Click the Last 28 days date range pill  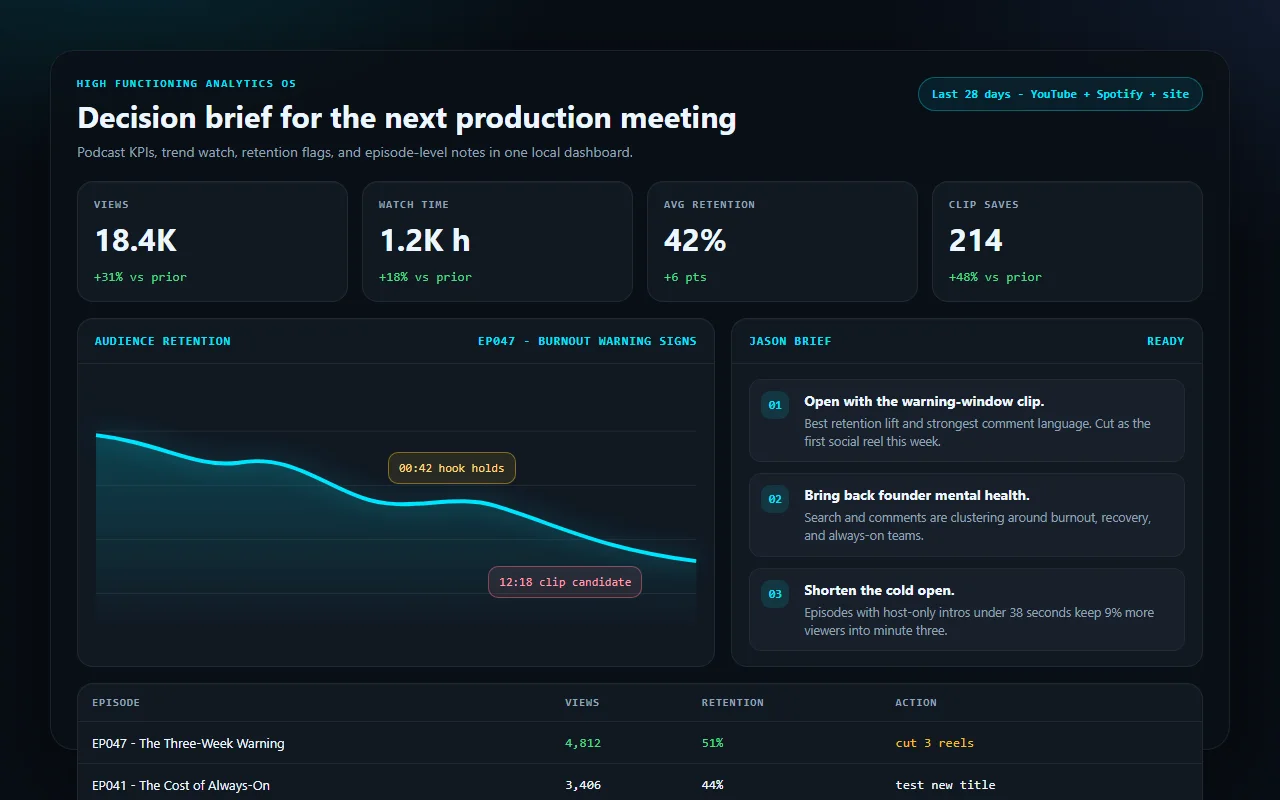pos(1060,94)
